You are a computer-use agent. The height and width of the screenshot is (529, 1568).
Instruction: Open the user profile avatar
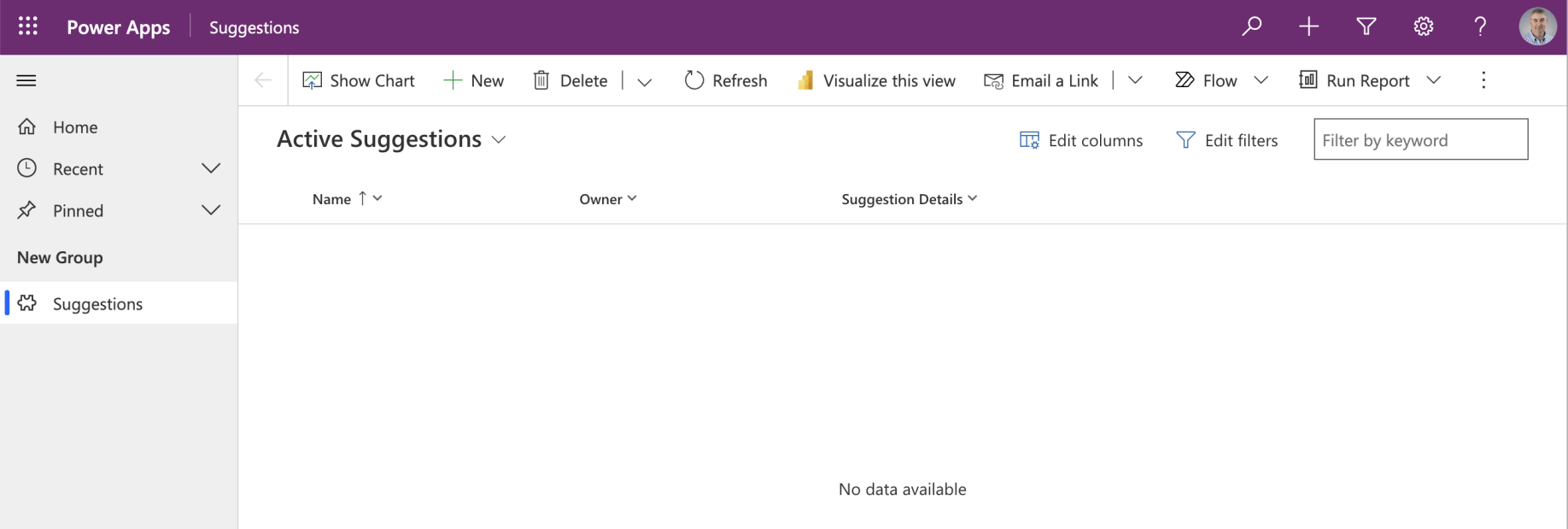pyautogui.click(x=1537, y=26)
